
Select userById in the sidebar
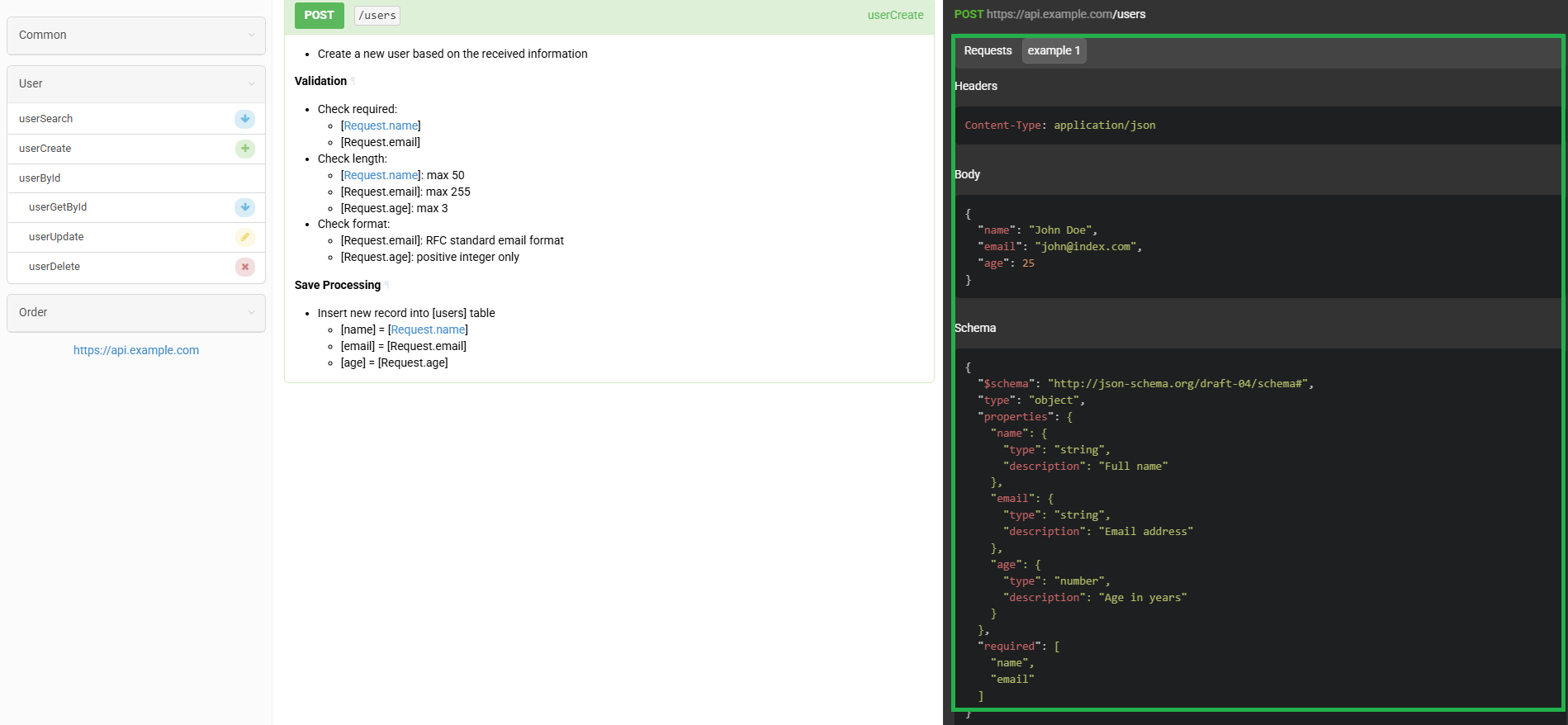[40, 178]
